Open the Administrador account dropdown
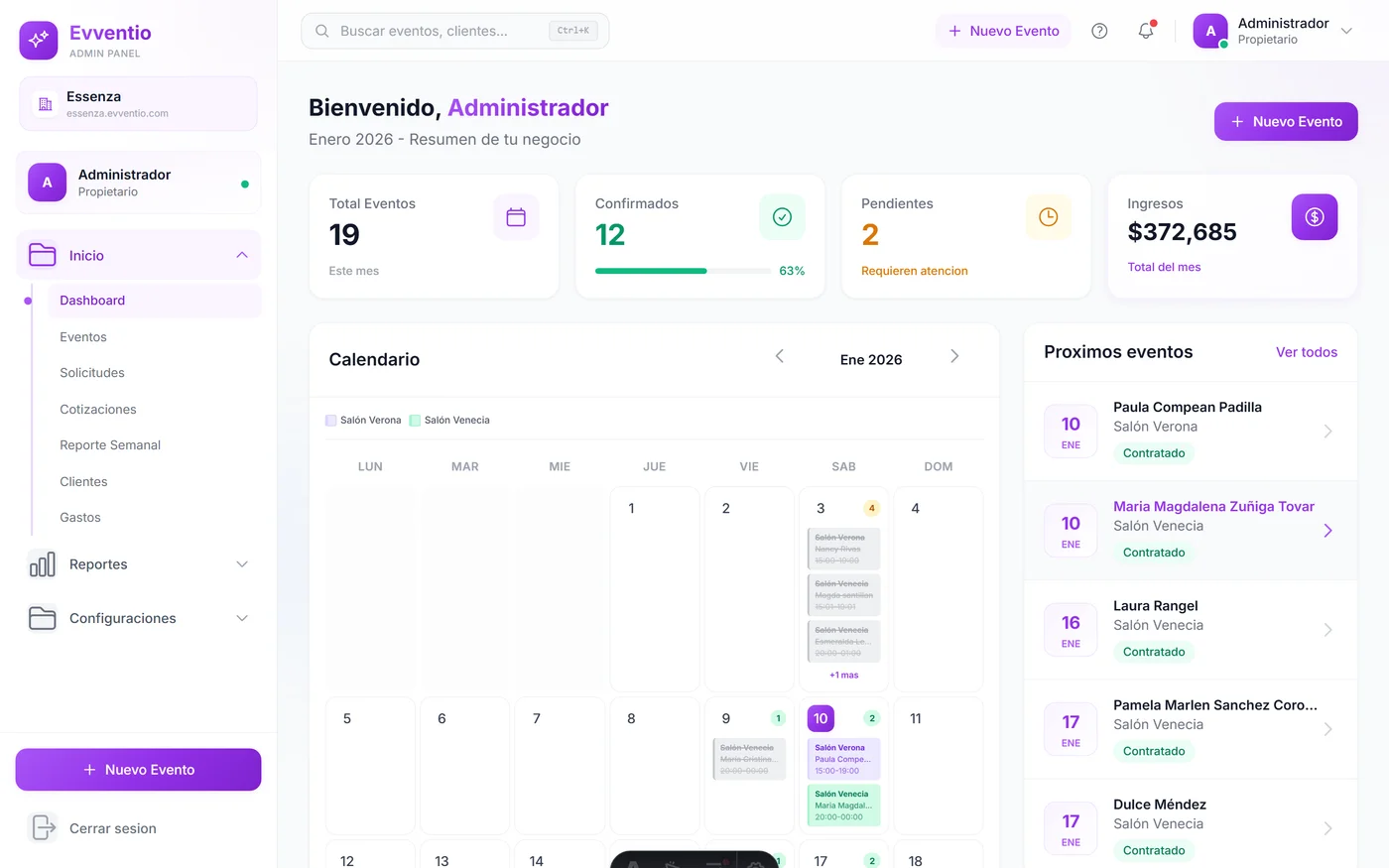 [x=1346, y=31]
